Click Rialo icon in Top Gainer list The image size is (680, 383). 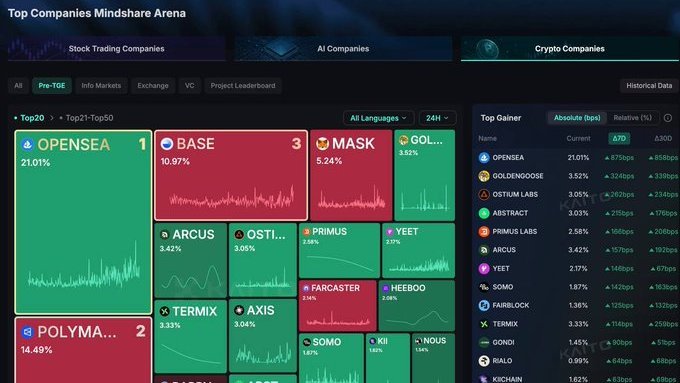[484, 360]
